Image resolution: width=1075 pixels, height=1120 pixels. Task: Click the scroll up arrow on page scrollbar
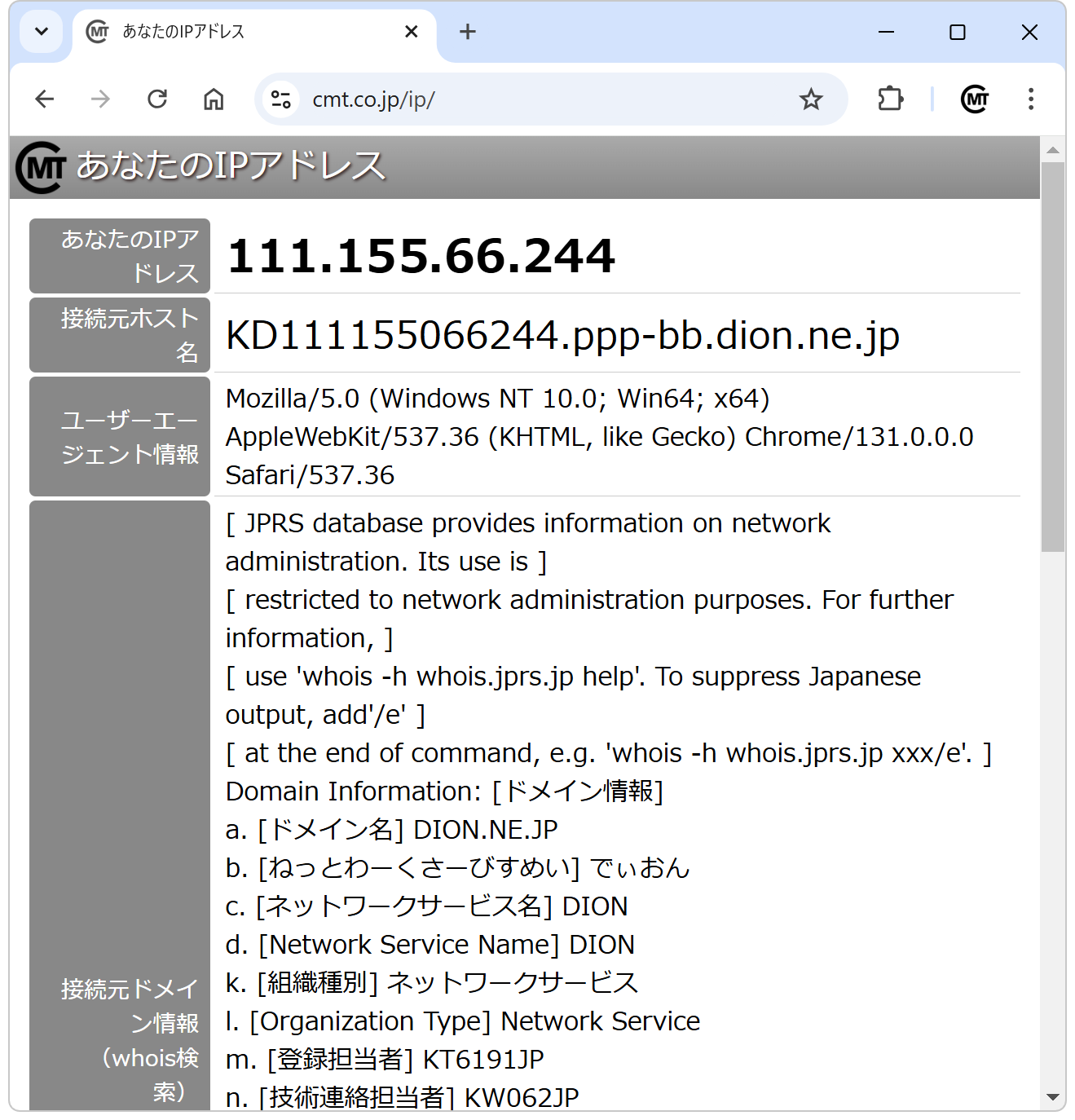1053,150
